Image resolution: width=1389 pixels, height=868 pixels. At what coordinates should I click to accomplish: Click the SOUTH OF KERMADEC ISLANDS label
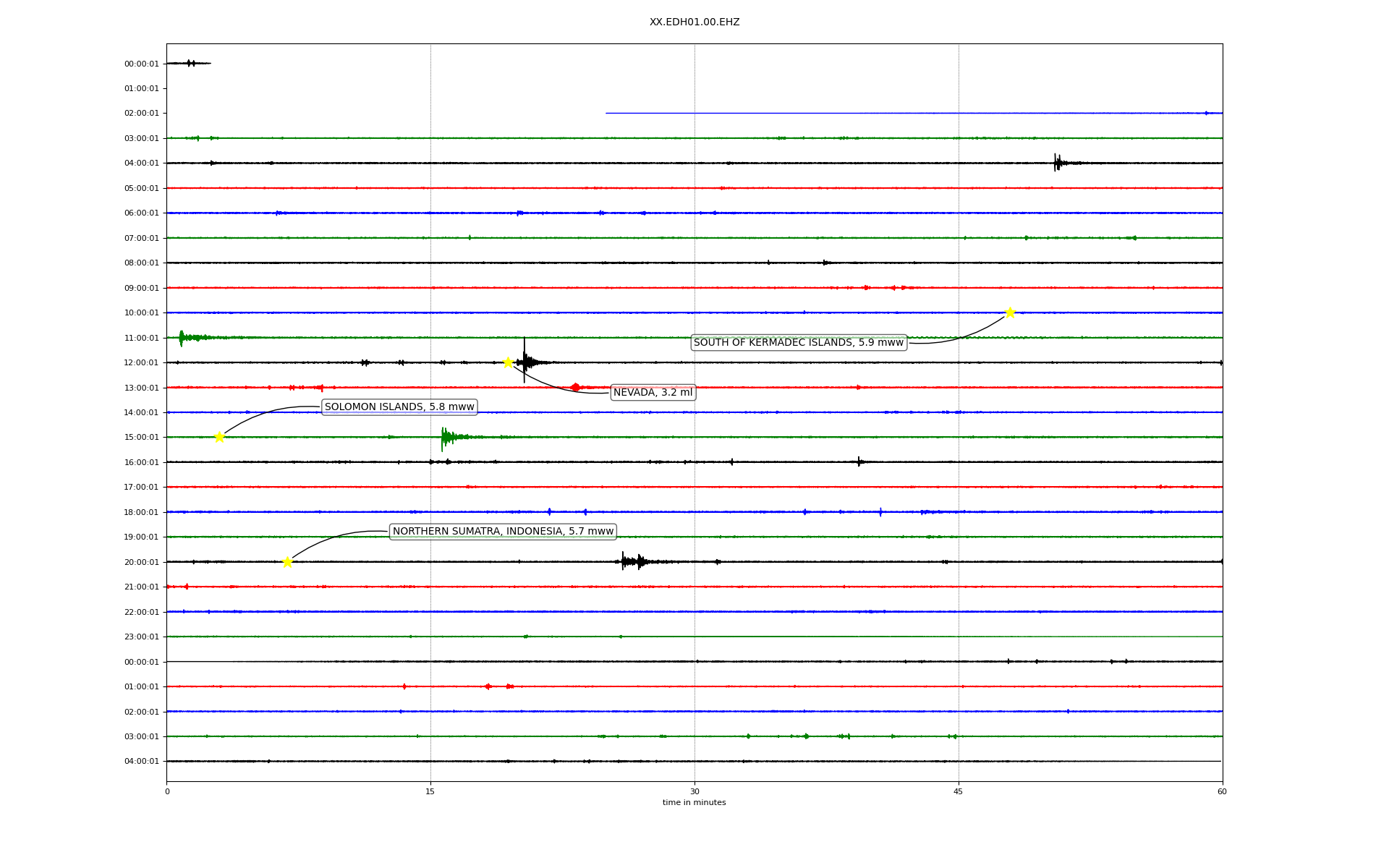[799, 343]
